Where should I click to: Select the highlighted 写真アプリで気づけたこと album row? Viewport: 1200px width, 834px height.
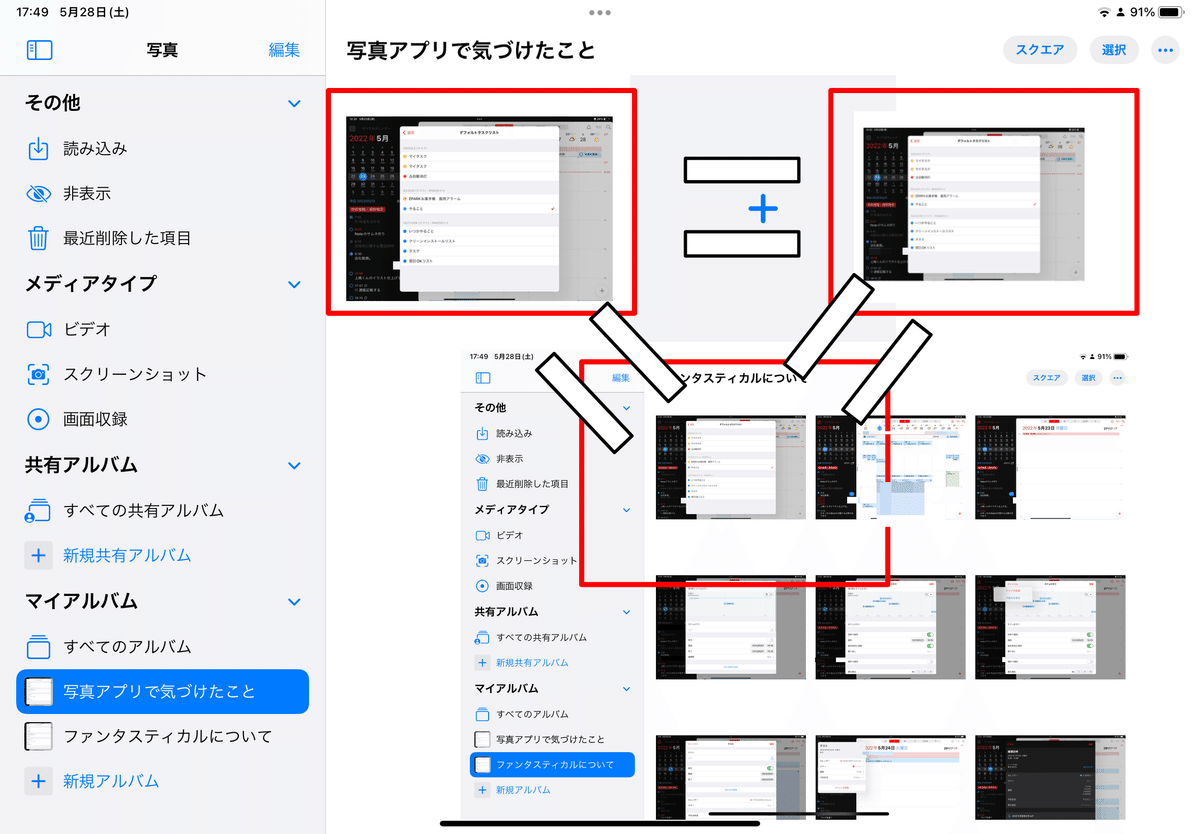(163, 691)
